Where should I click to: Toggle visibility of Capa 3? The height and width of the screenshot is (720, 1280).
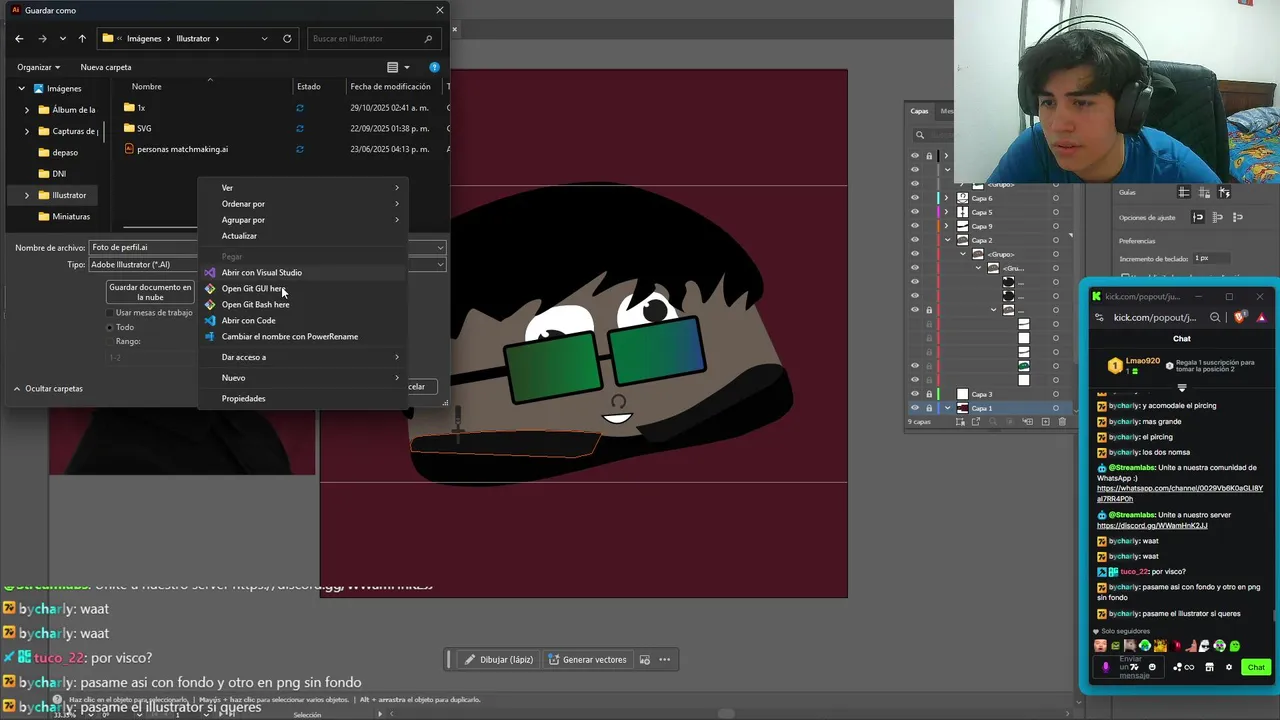point(914,394)
